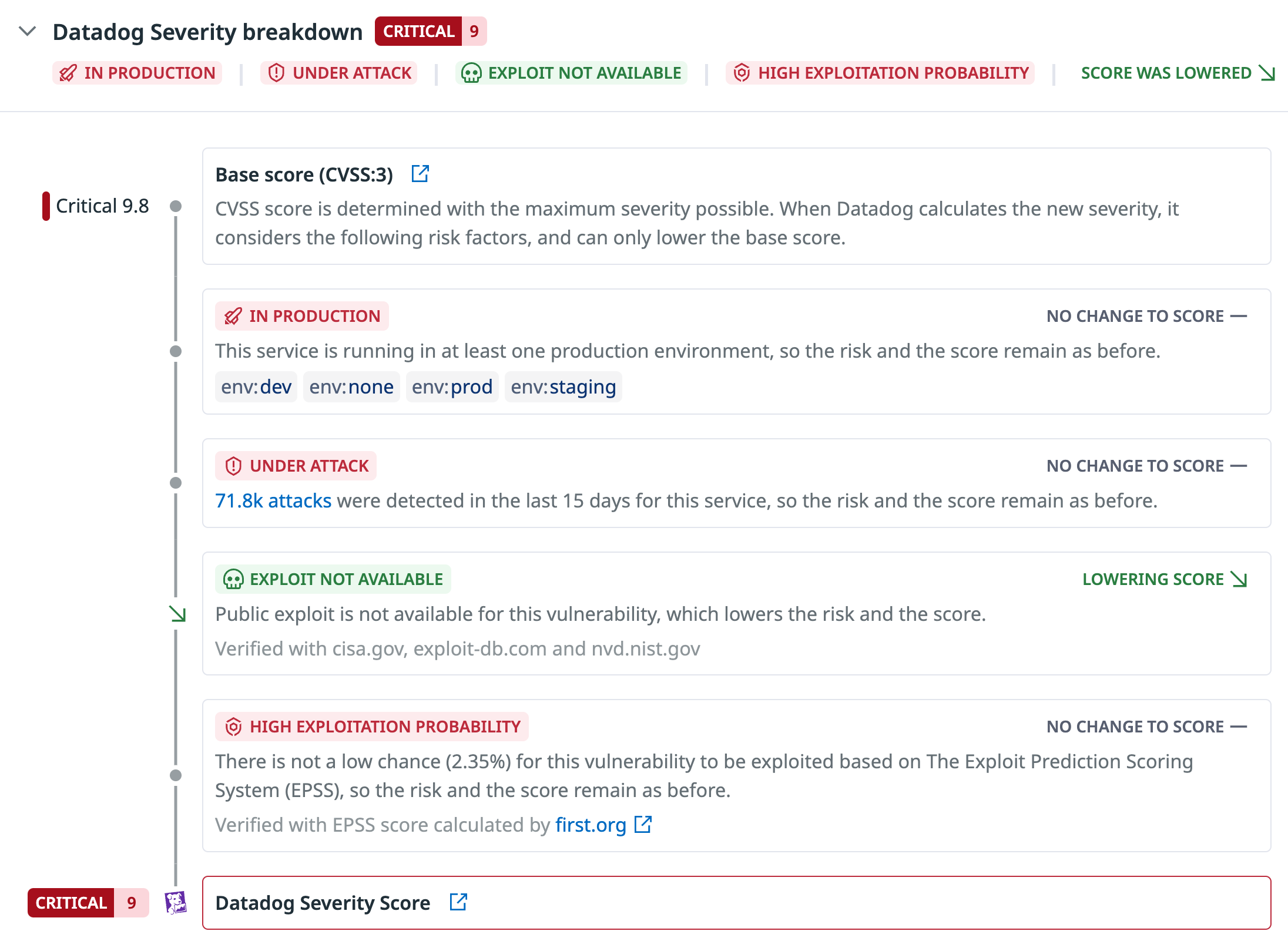Click rocket icon in IN PRODUCTION card badge
Viewport: 1288px width, 948px height.
pyautogui.click(x=233, y=316)
